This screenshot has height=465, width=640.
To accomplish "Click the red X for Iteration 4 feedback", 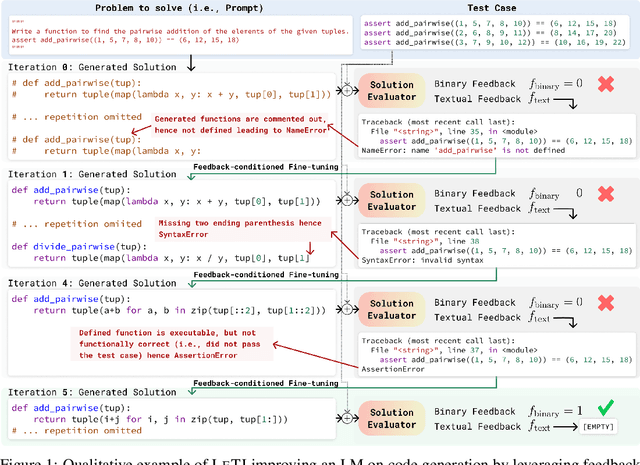I will (x=602, y=303).
